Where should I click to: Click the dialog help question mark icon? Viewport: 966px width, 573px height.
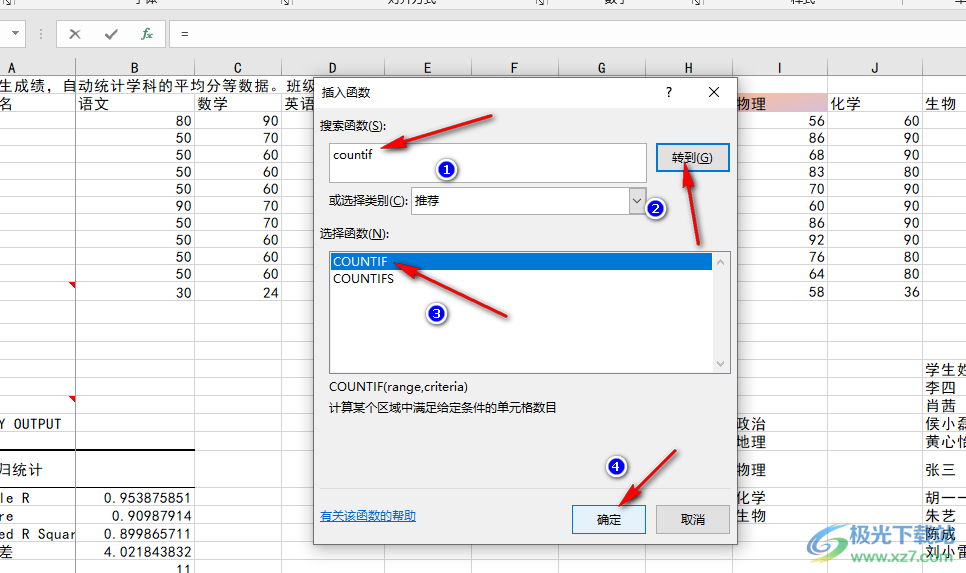(x=668, y=92)
